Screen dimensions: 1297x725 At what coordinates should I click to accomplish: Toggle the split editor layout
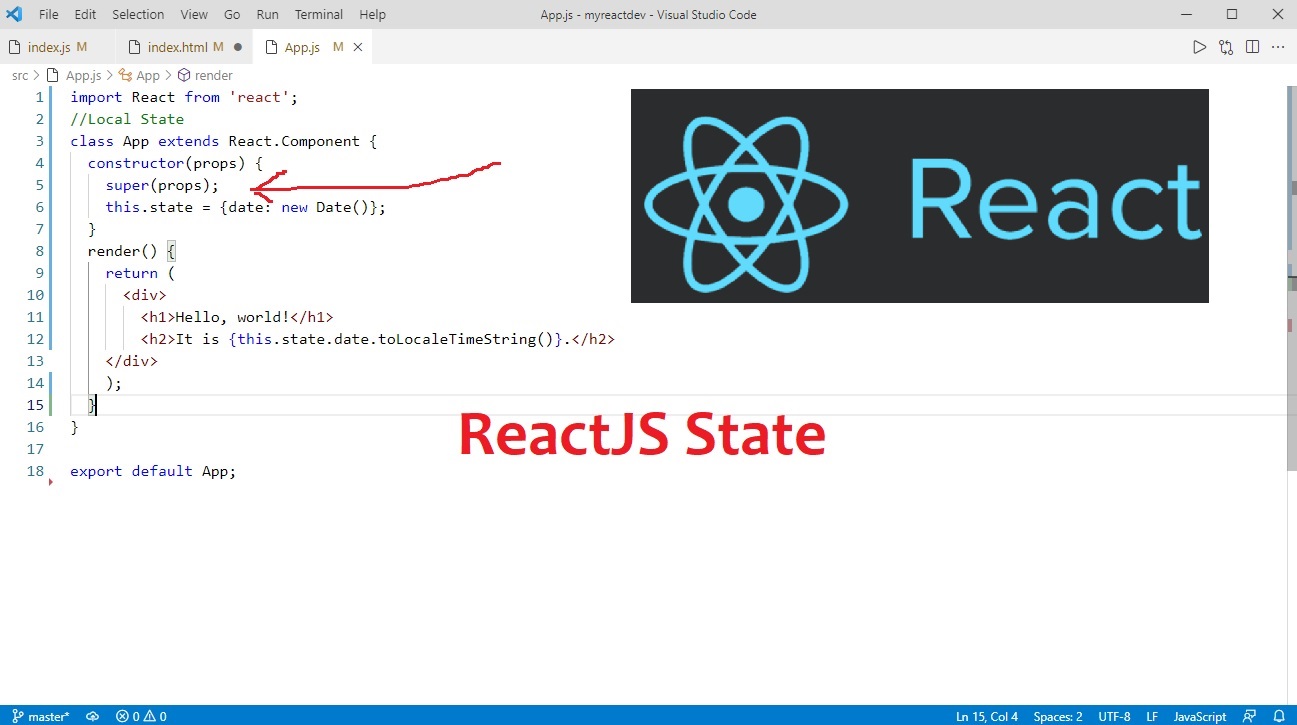1252,46
